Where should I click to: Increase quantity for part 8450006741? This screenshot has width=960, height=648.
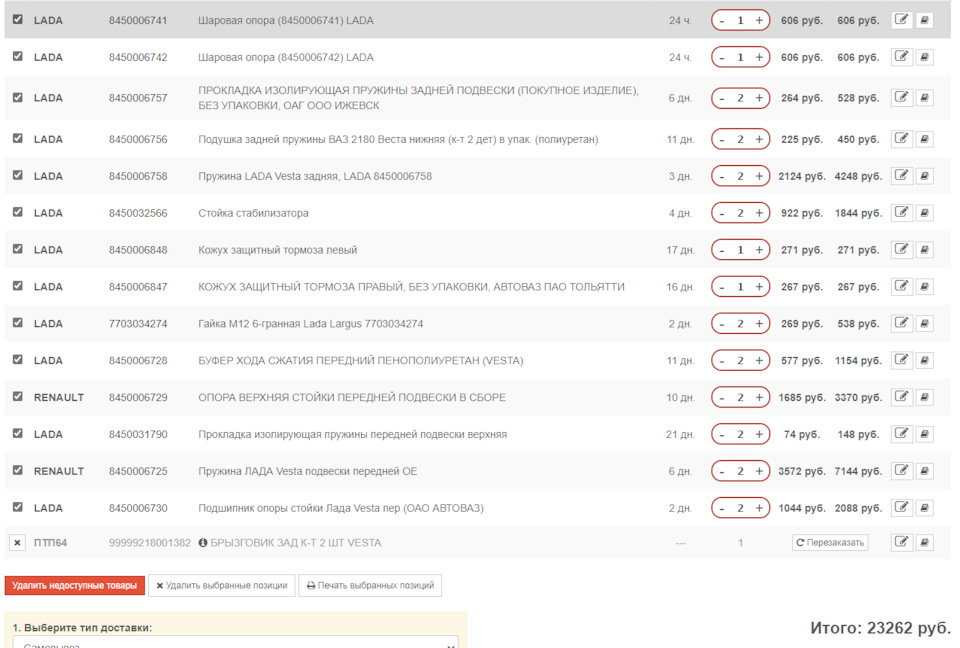(759, 20)
